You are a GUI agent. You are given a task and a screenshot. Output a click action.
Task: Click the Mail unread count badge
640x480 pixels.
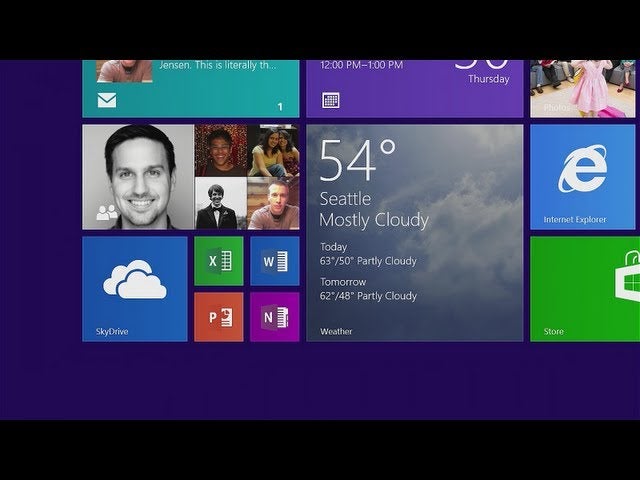[x=280, y=106]
